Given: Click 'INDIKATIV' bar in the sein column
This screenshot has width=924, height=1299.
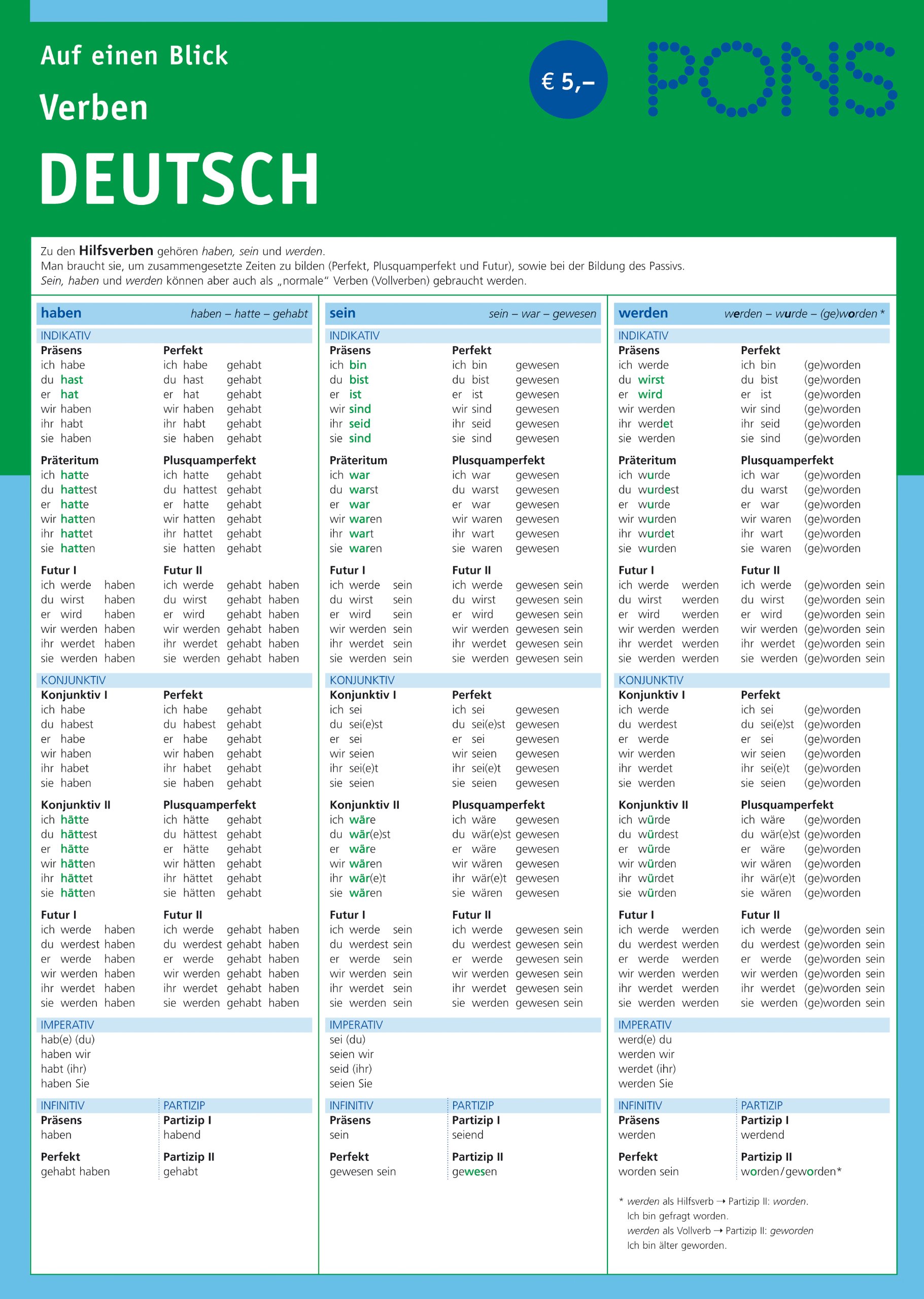Looking at the screenshot, I should (463, 336).
